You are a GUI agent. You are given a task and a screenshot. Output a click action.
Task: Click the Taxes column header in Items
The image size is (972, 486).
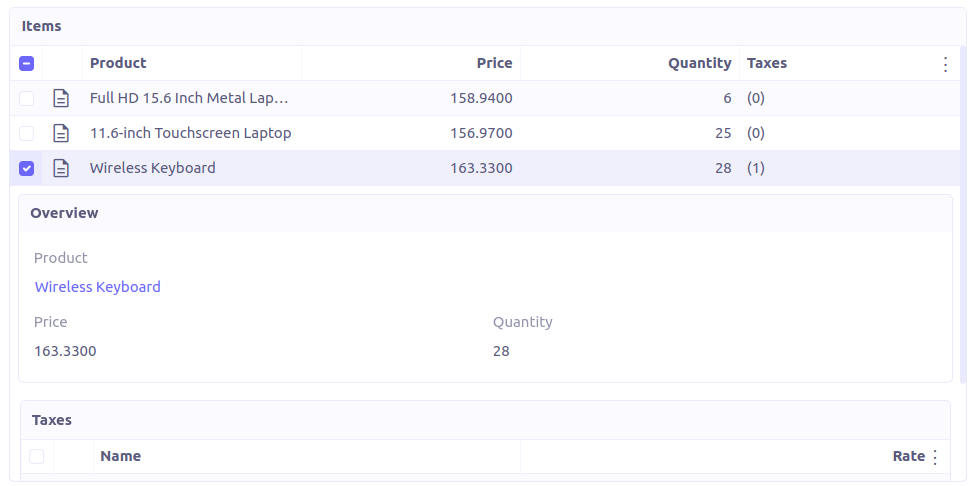(x=767, y=63)
